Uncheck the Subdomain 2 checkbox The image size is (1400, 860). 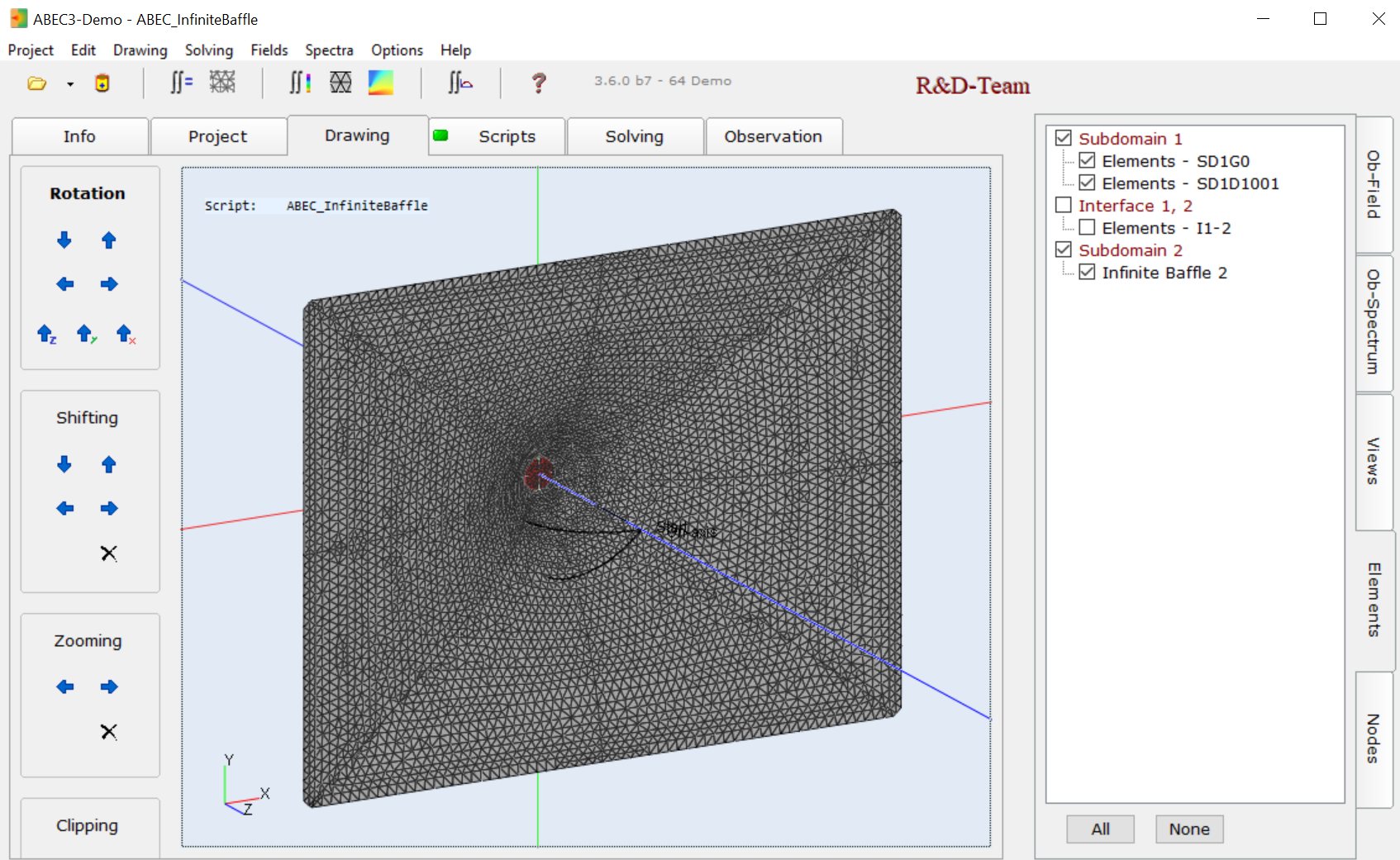(1064, 249)
